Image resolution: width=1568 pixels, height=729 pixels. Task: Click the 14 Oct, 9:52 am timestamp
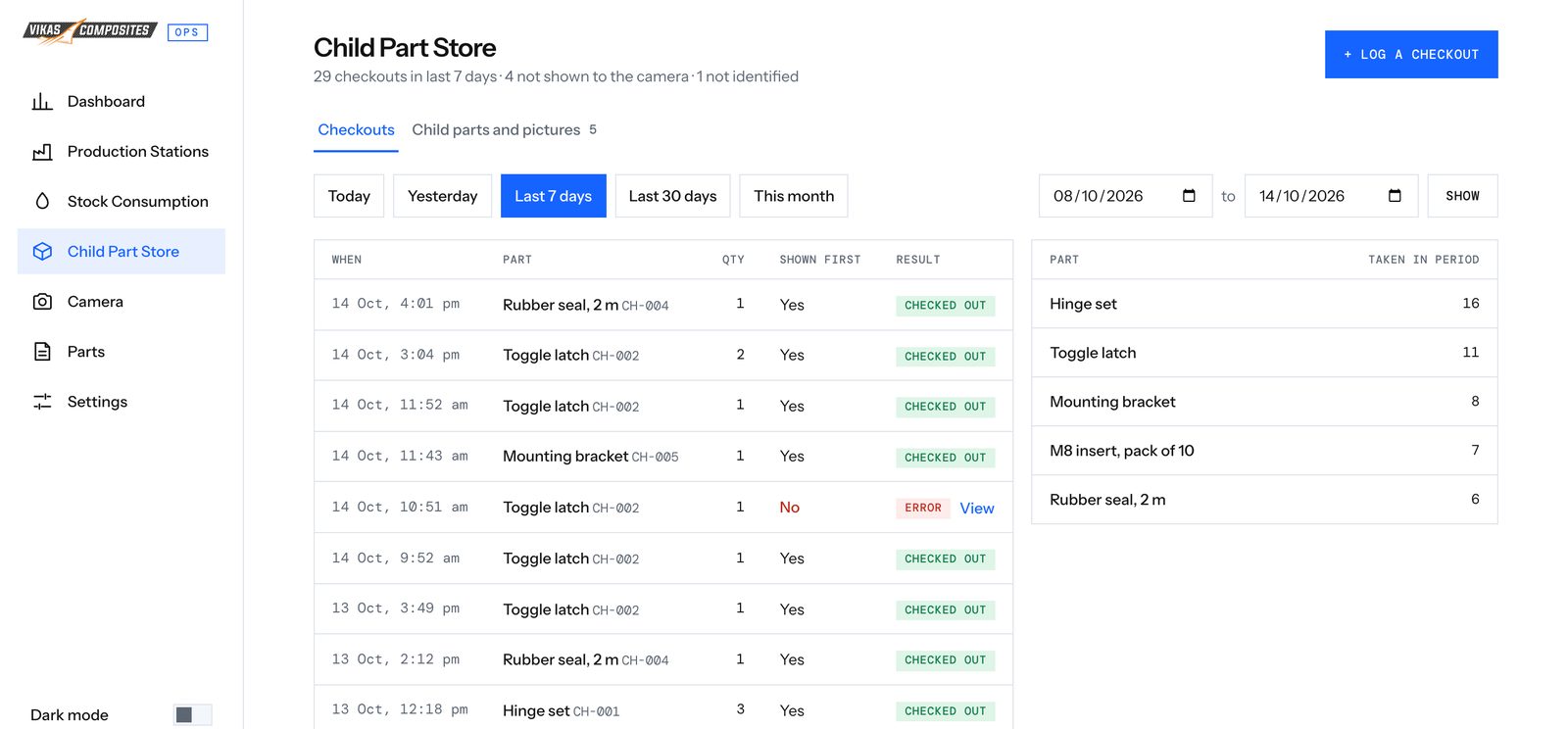coord(396,559)
